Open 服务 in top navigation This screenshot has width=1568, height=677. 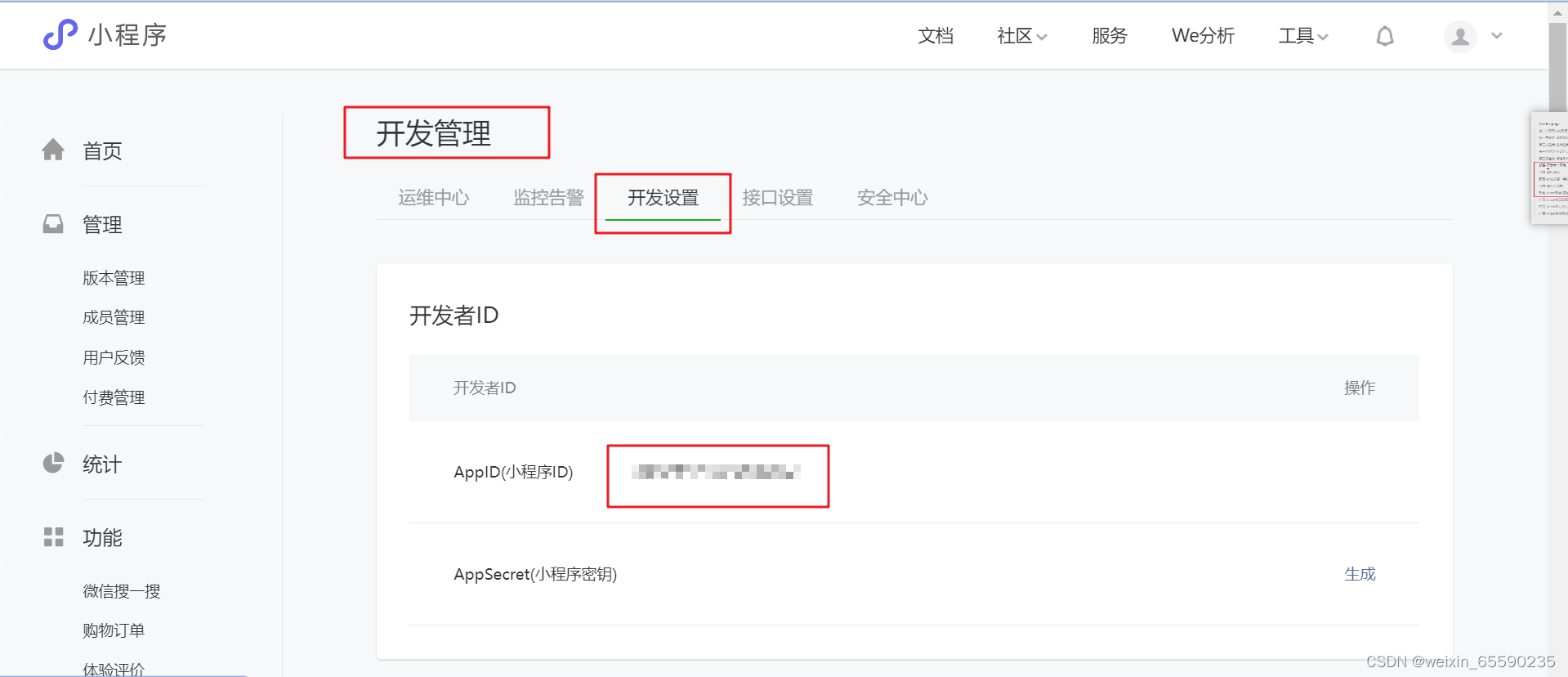coord(1110,36)
